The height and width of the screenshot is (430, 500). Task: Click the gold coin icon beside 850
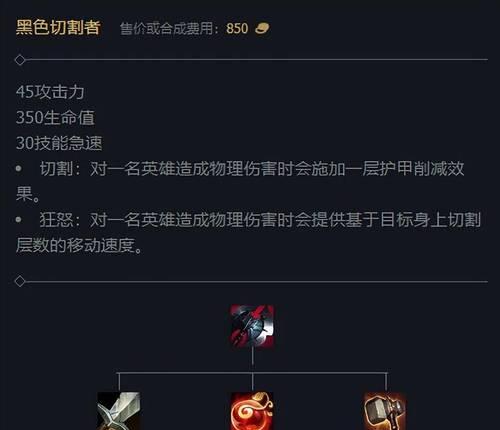pyautogui.click(x=262, y=28)
